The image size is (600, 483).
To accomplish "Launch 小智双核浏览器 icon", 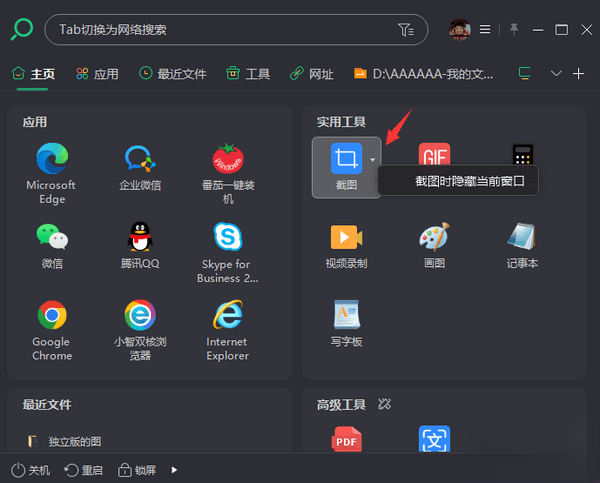I will pyautogui.click(x=140, y=315).
